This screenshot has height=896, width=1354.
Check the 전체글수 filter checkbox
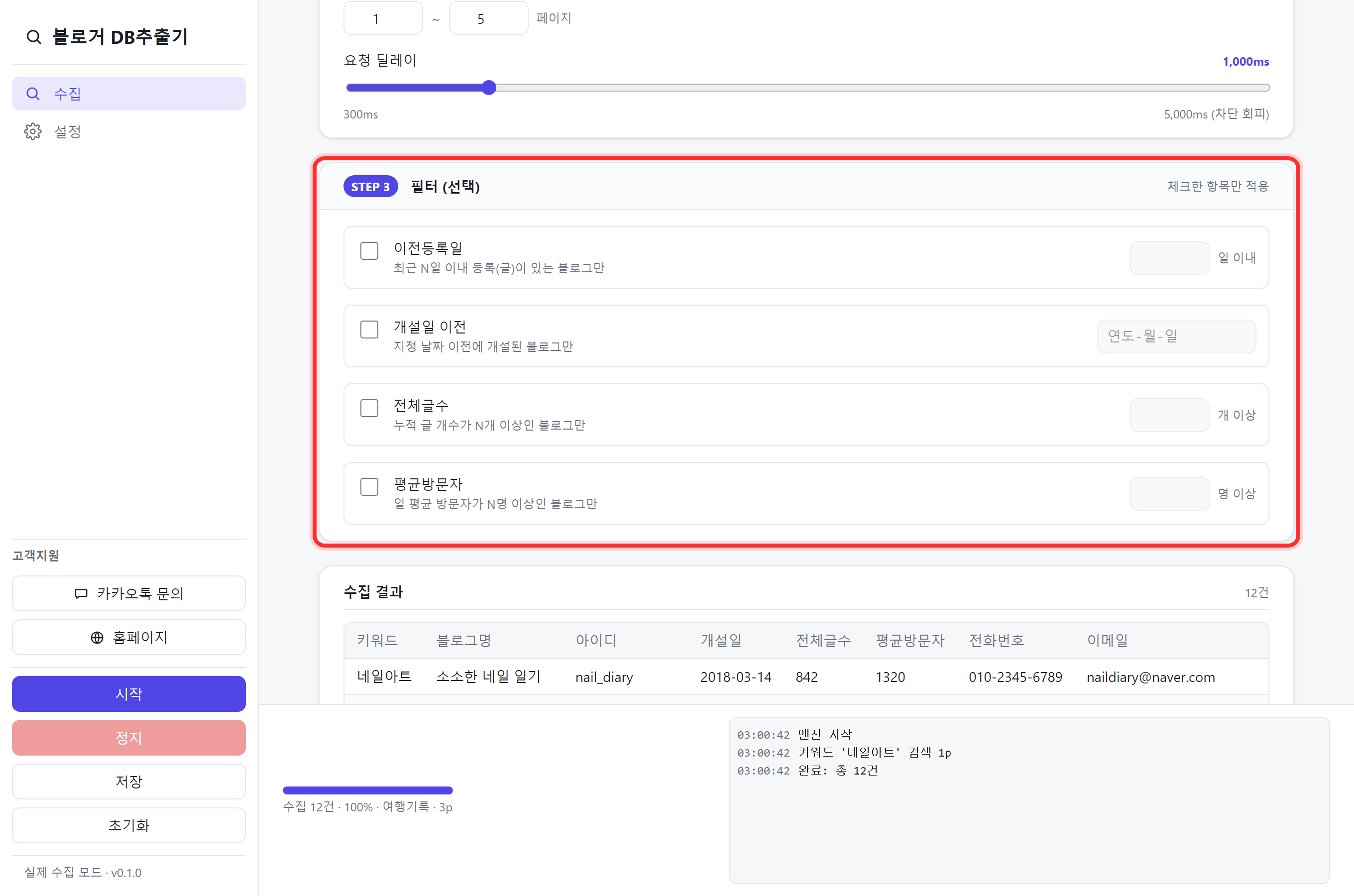(x=369, y=408)
